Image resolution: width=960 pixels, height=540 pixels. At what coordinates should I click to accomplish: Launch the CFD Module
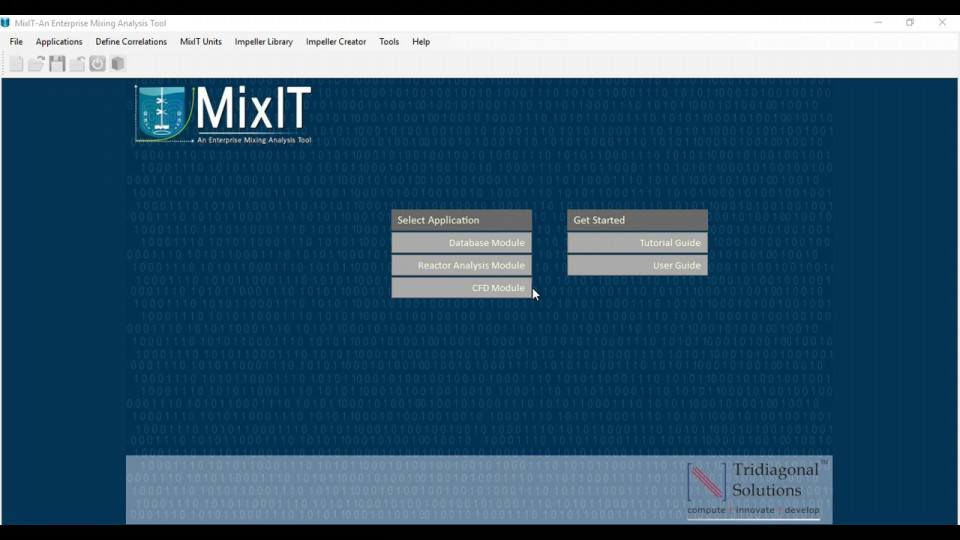pyautogui.click(x=462, y=288)
